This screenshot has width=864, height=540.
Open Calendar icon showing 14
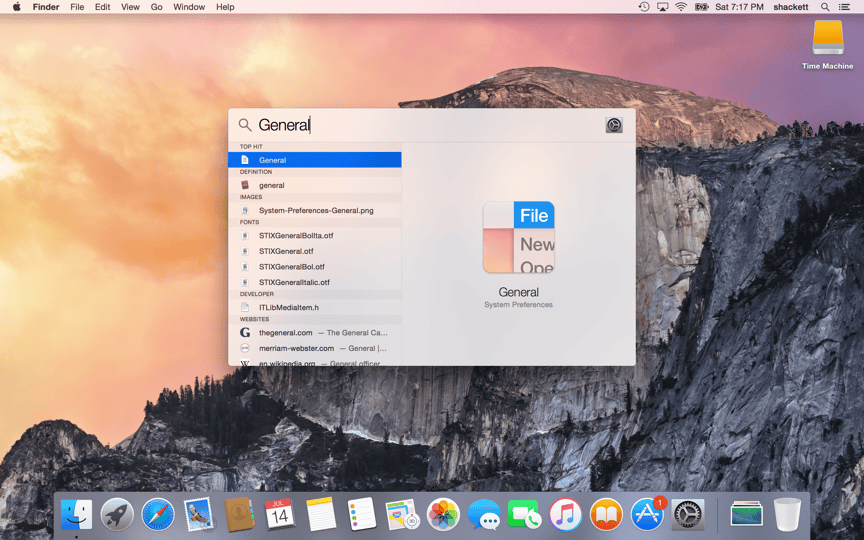click(280, 515)
